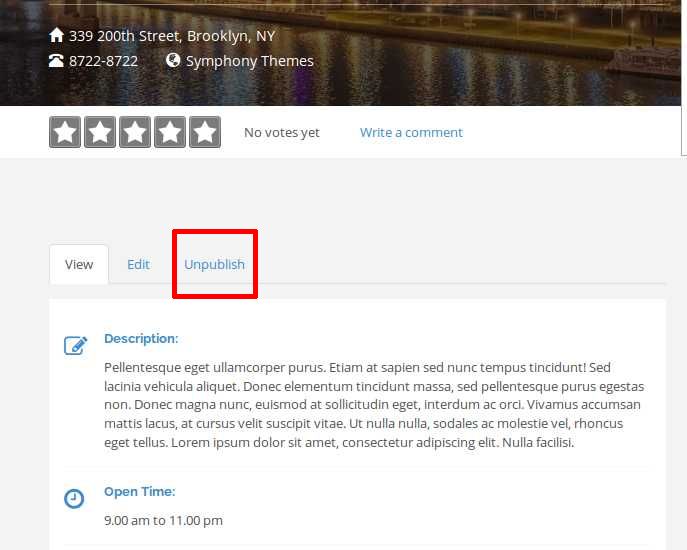687x550 pixels.
Task: Give a two-star rating
Action: tap(100, 132)
